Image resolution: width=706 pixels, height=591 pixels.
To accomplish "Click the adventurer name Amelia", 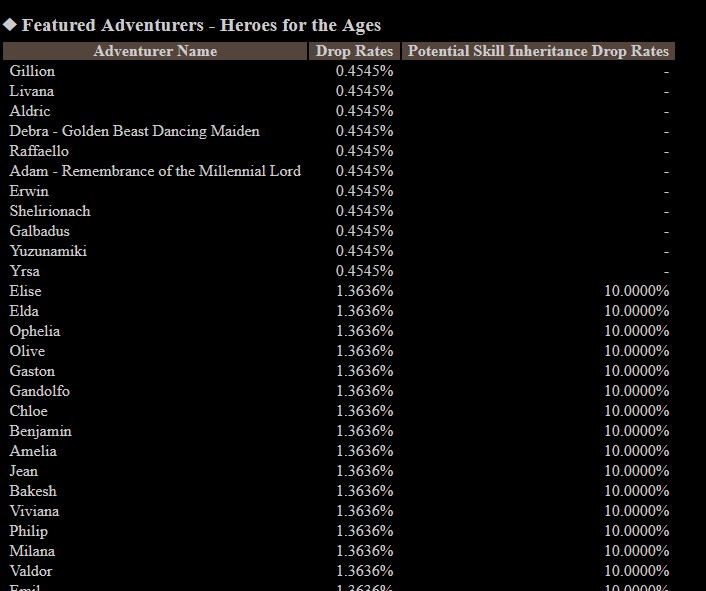I will 33,451.
